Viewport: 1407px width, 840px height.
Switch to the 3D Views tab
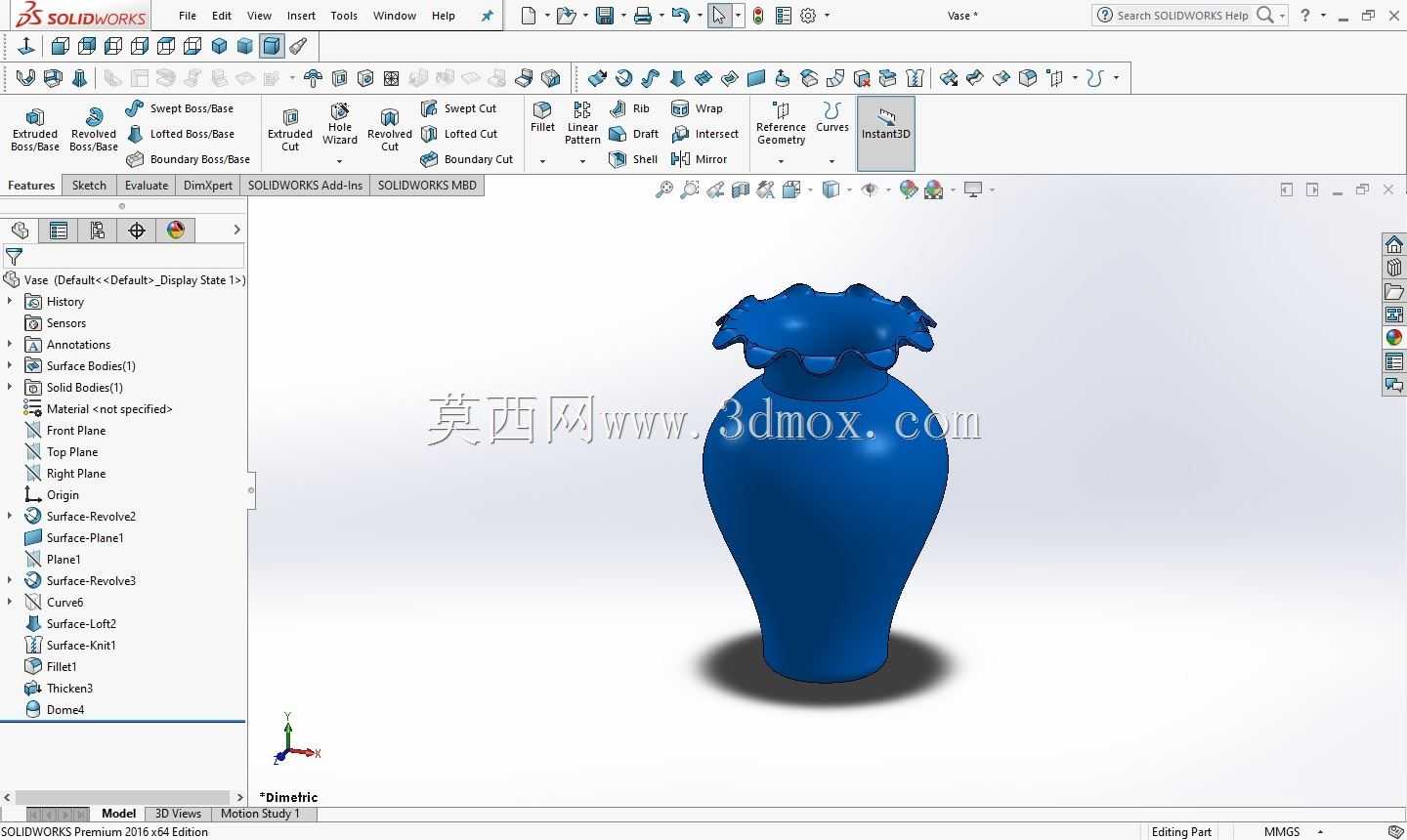(x=178, y=814)
